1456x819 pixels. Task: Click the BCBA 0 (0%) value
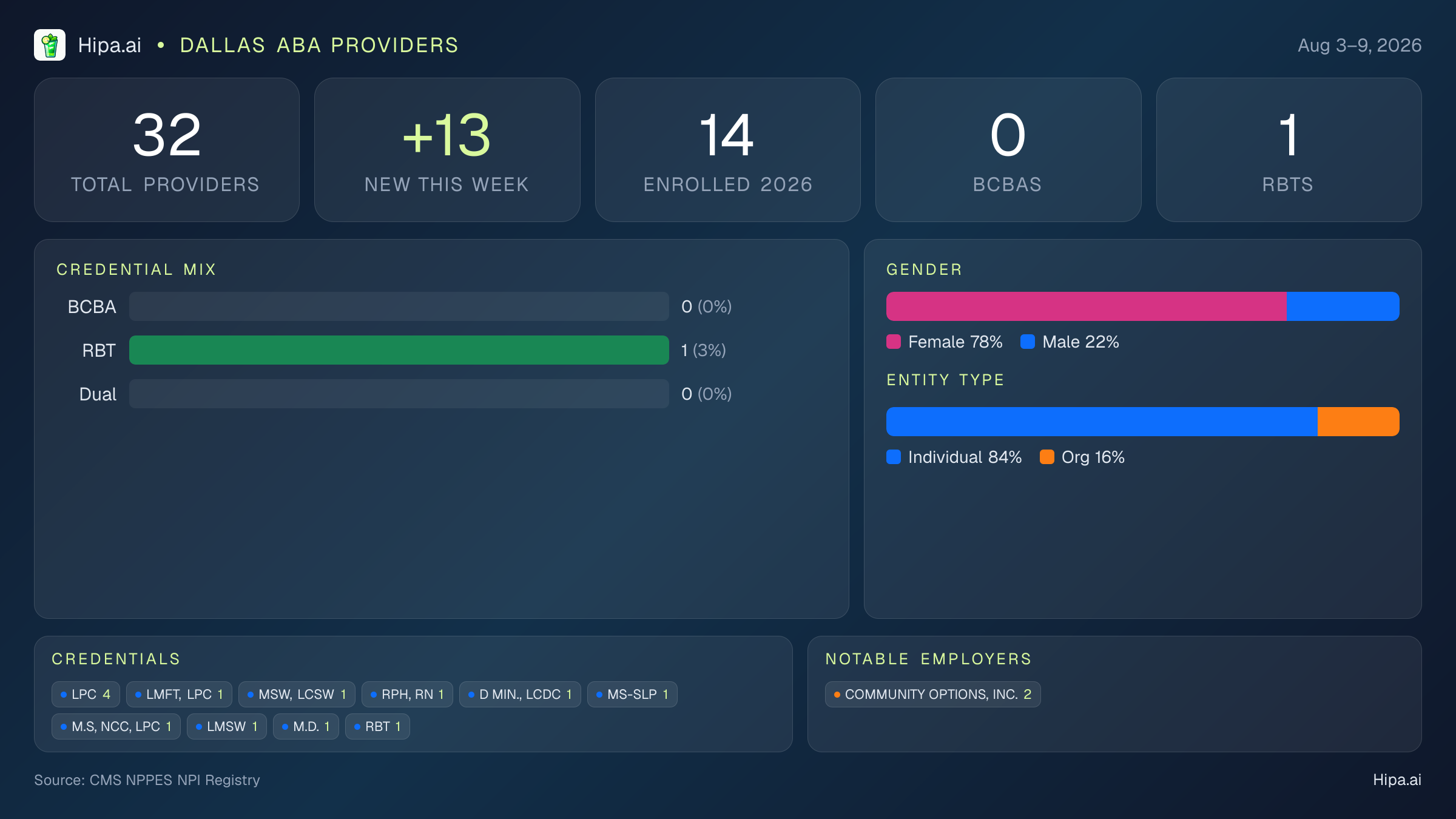pyautogui.click(x=707, y=306)
